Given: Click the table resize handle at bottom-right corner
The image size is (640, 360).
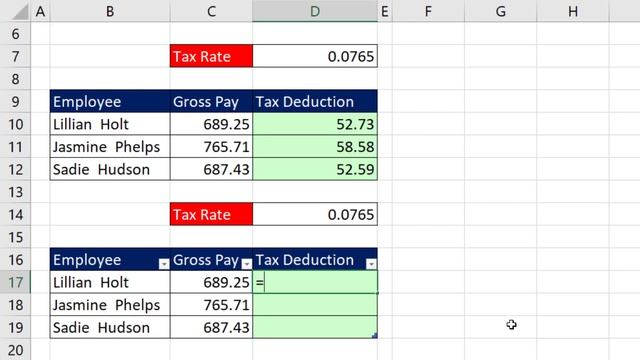Looking at the screenshot, I should [375, 336].
